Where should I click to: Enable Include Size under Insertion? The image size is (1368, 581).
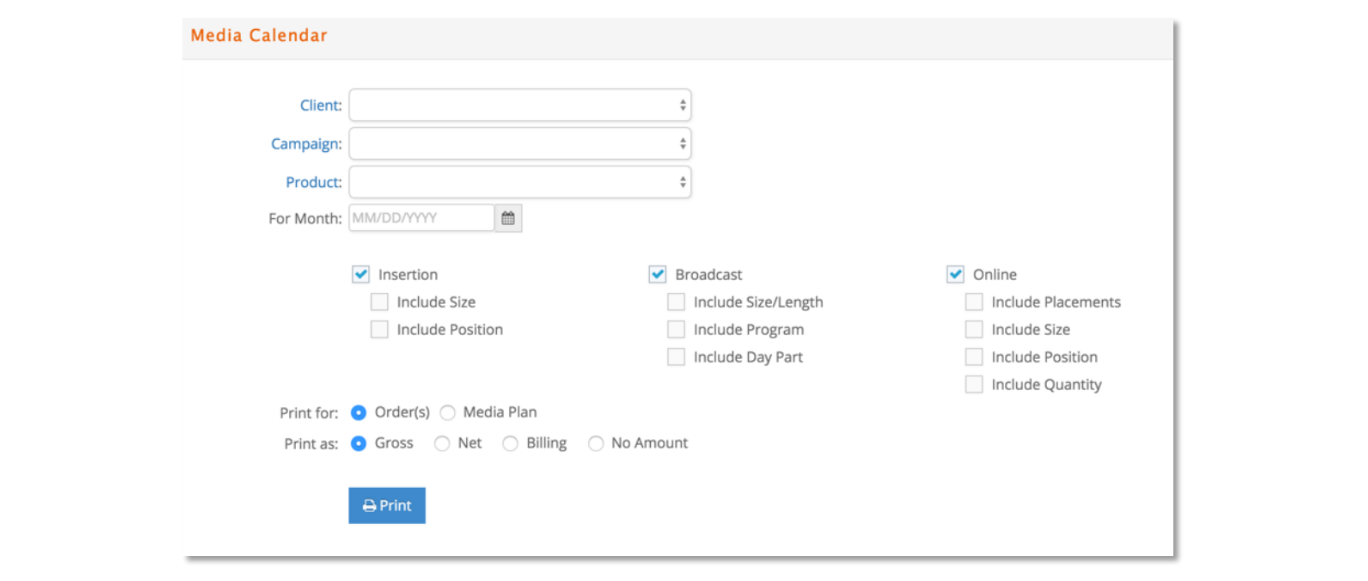380,302
